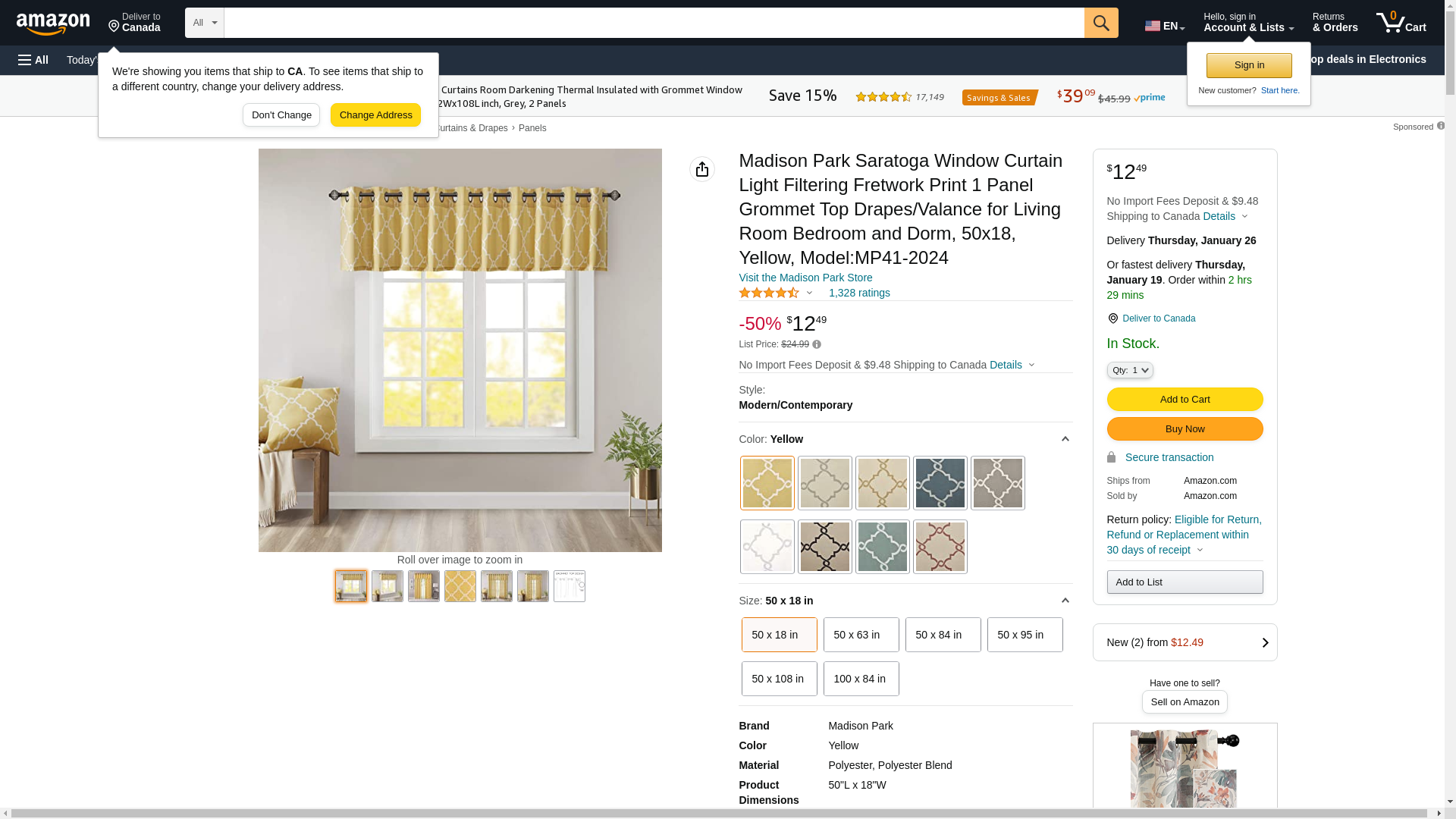
Task: Click the list price info icon
Action: pos(817,344)
